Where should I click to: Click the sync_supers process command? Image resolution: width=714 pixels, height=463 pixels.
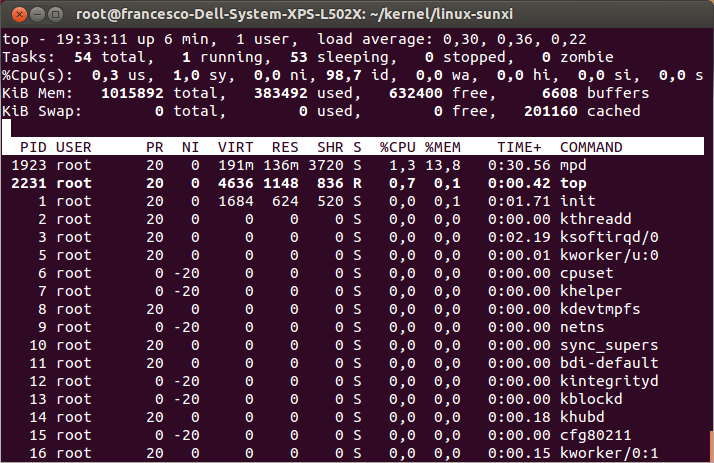[x=609, y=346]
